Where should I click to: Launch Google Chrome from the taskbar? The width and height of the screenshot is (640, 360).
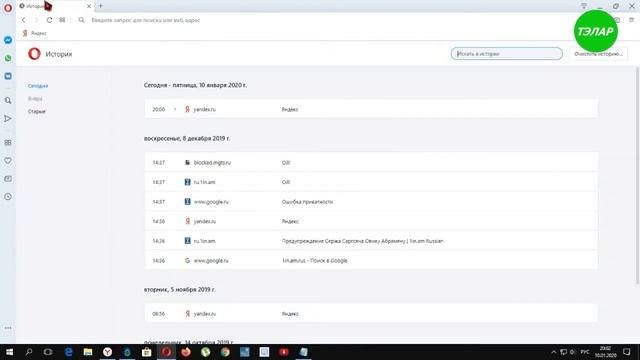[225, 352]
